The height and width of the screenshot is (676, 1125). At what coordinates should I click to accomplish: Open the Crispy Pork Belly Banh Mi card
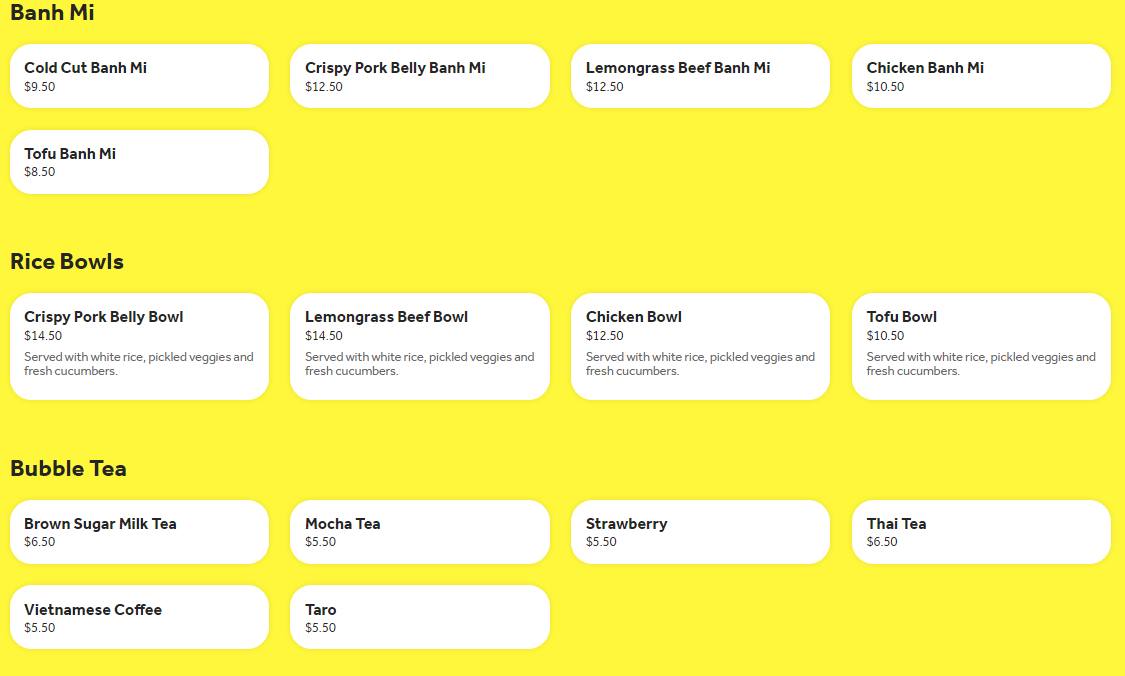tap(419, 75)
